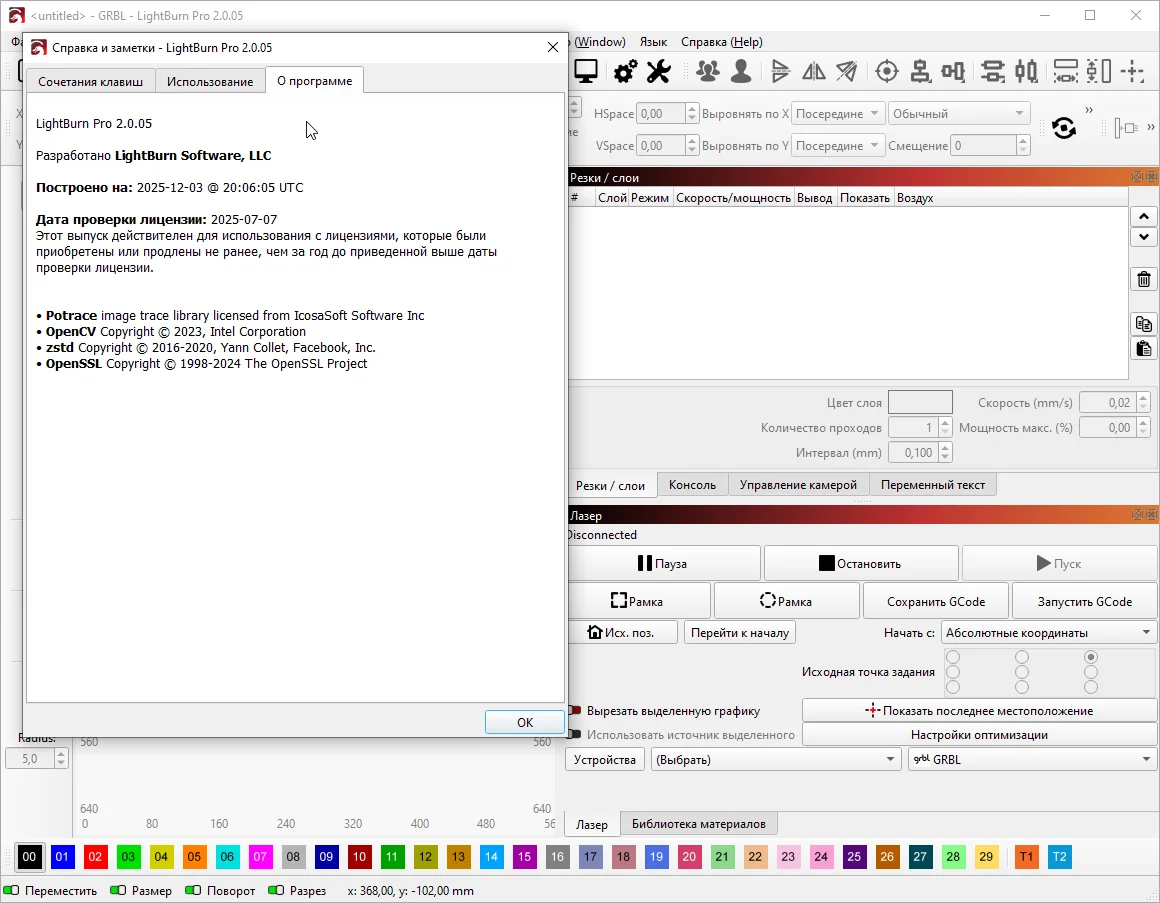Open the '(Выбрать)' port dropdown
This screenshot has width=1160, height=903.
(x=775, y=760)
